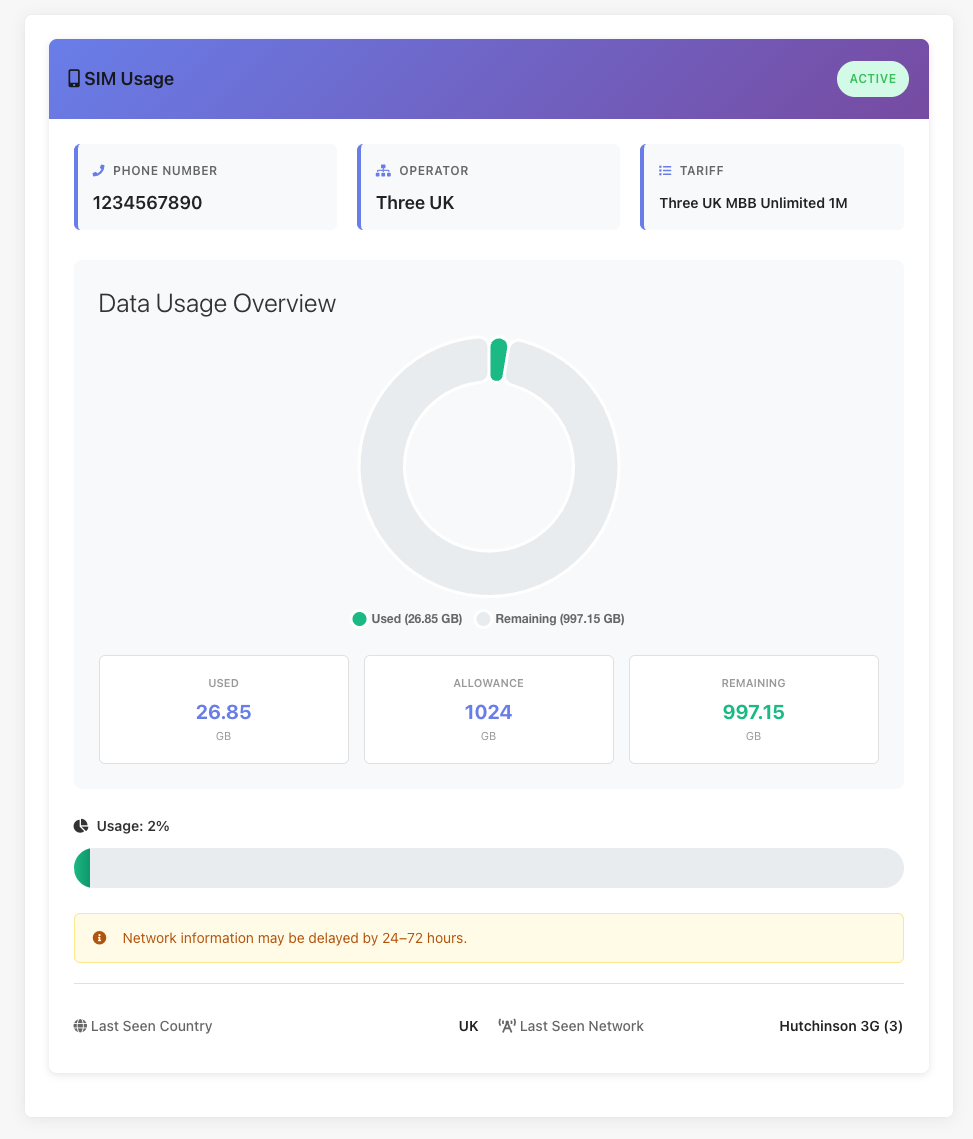Click the ACTIVE status badge

tap(873, 78)
